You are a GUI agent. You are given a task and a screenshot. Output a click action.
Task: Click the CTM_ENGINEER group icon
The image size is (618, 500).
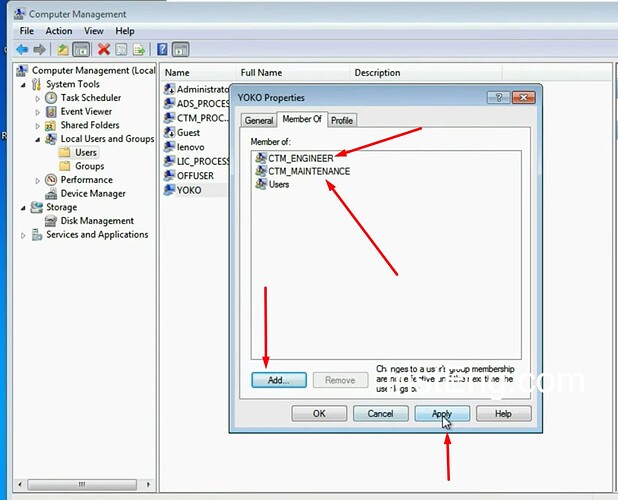coord(261,158)
